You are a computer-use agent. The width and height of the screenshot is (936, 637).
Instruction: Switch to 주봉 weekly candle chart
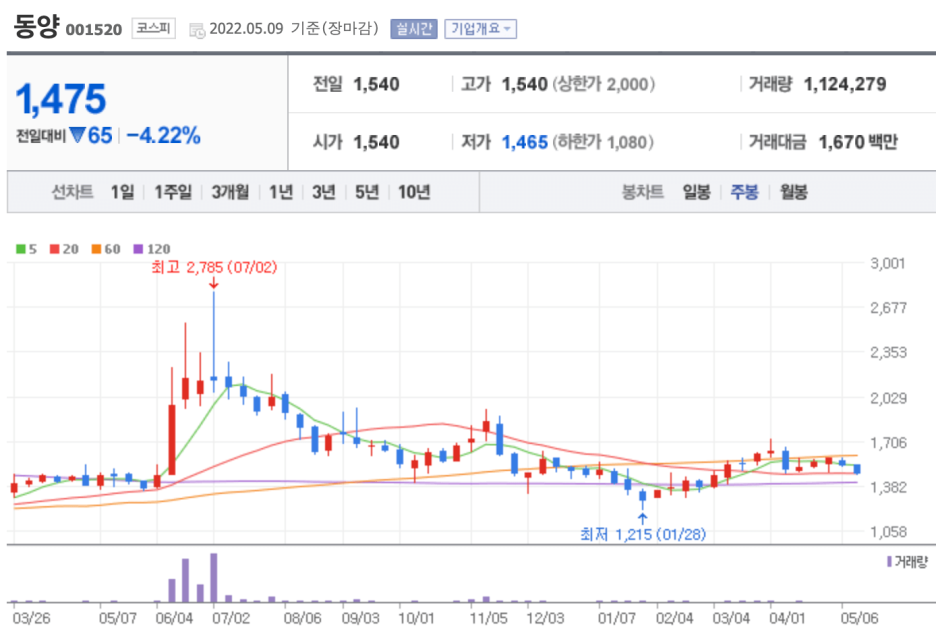(x=744, y=192)
